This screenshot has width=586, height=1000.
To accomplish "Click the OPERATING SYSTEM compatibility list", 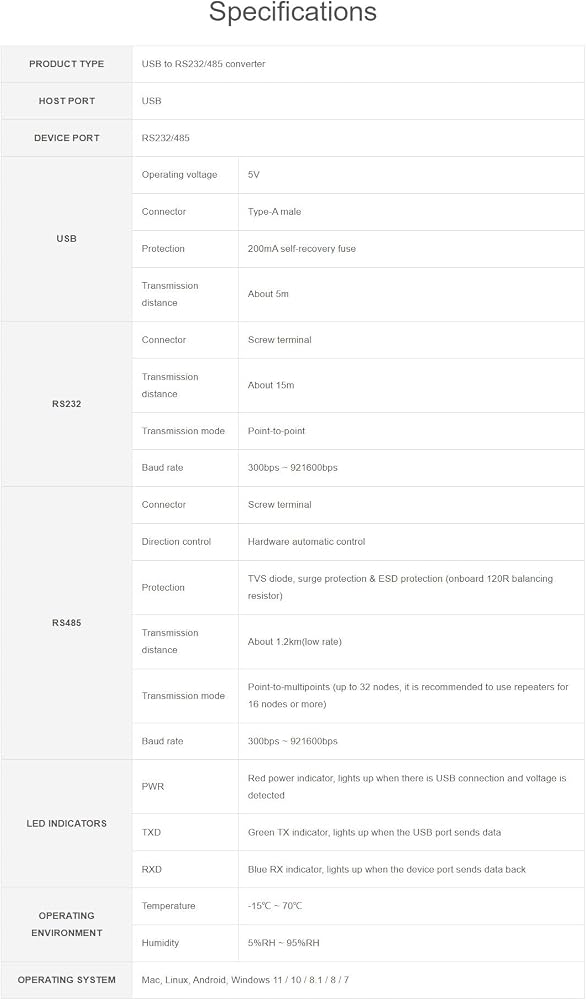I will (x=245, y=980).
